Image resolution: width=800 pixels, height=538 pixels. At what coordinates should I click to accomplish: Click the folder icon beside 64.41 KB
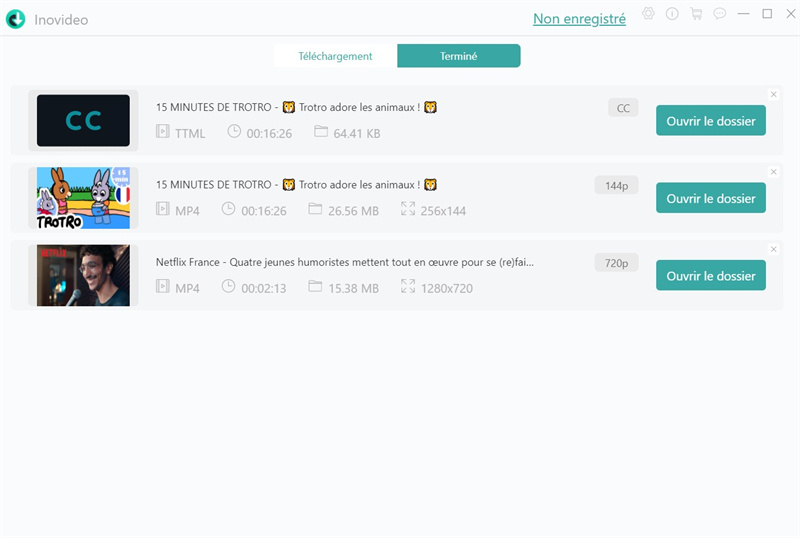coord(321,132)
